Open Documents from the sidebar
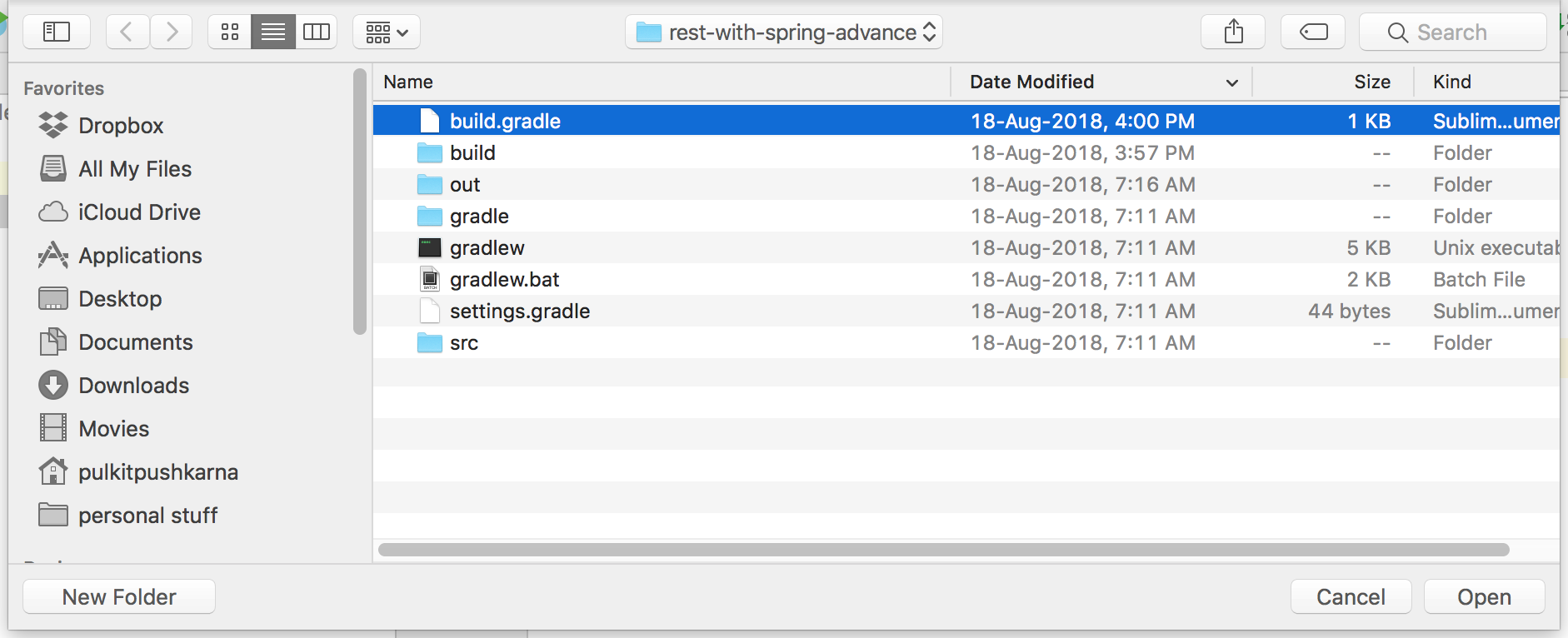This screenshot has height=638, width=1568. tap(116, 341)
